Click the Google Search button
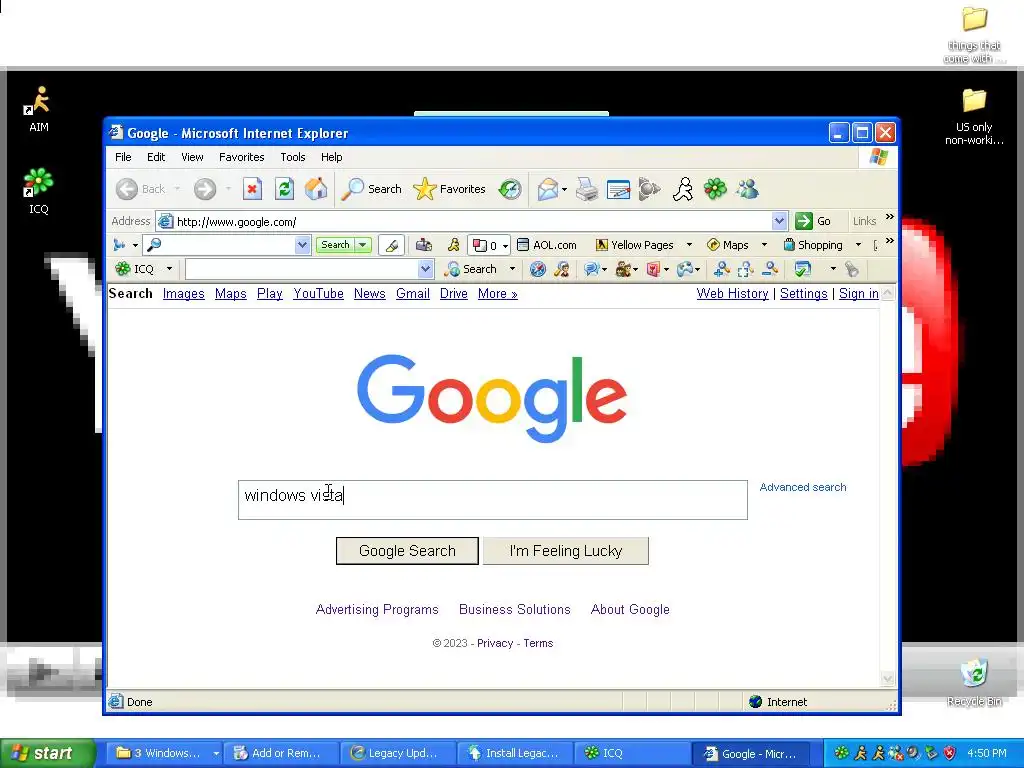The width and height of the screenshot is (1024, 768). (x=407, y=551)
